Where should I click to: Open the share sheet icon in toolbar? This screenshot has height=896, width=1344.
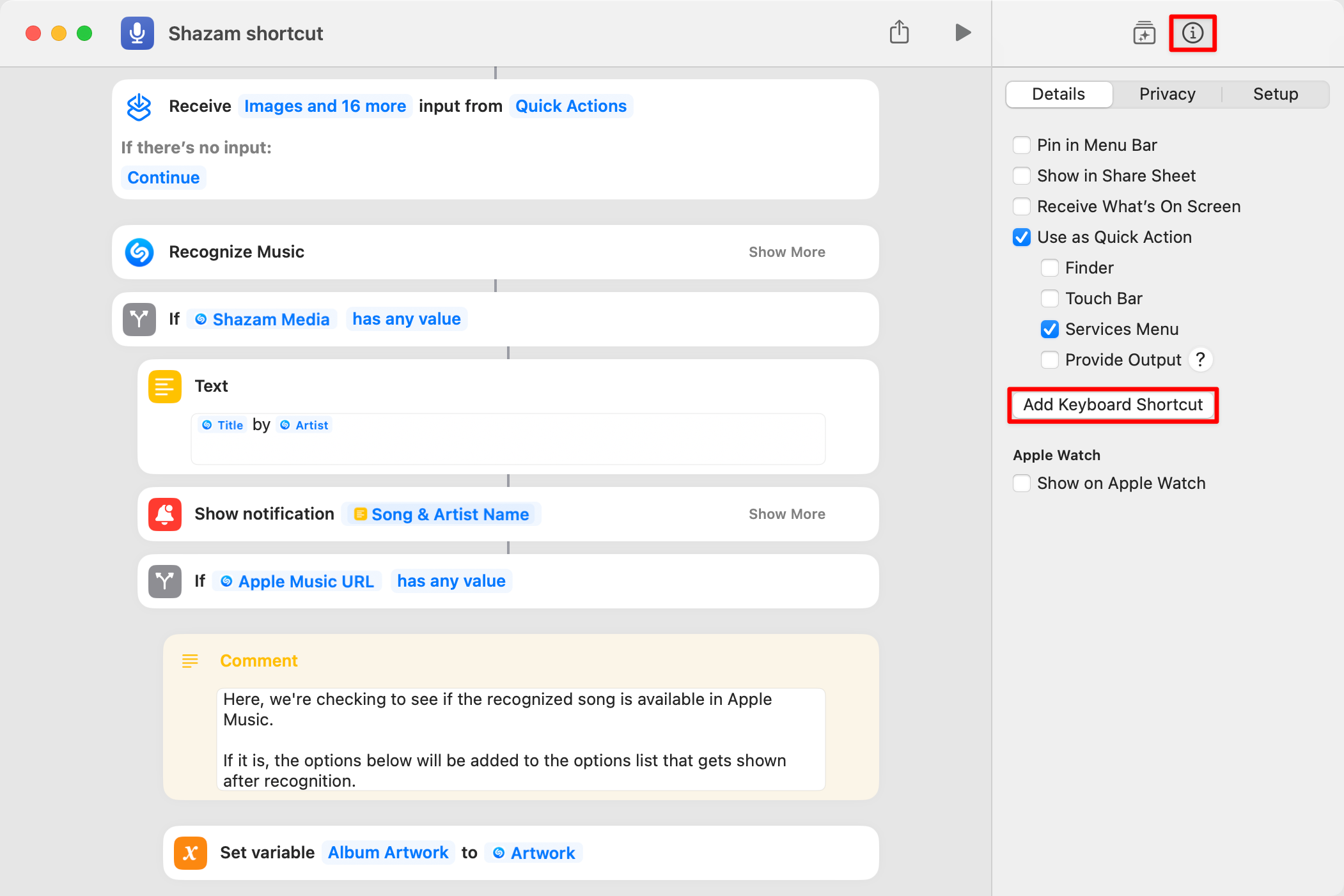click(900, 32)
